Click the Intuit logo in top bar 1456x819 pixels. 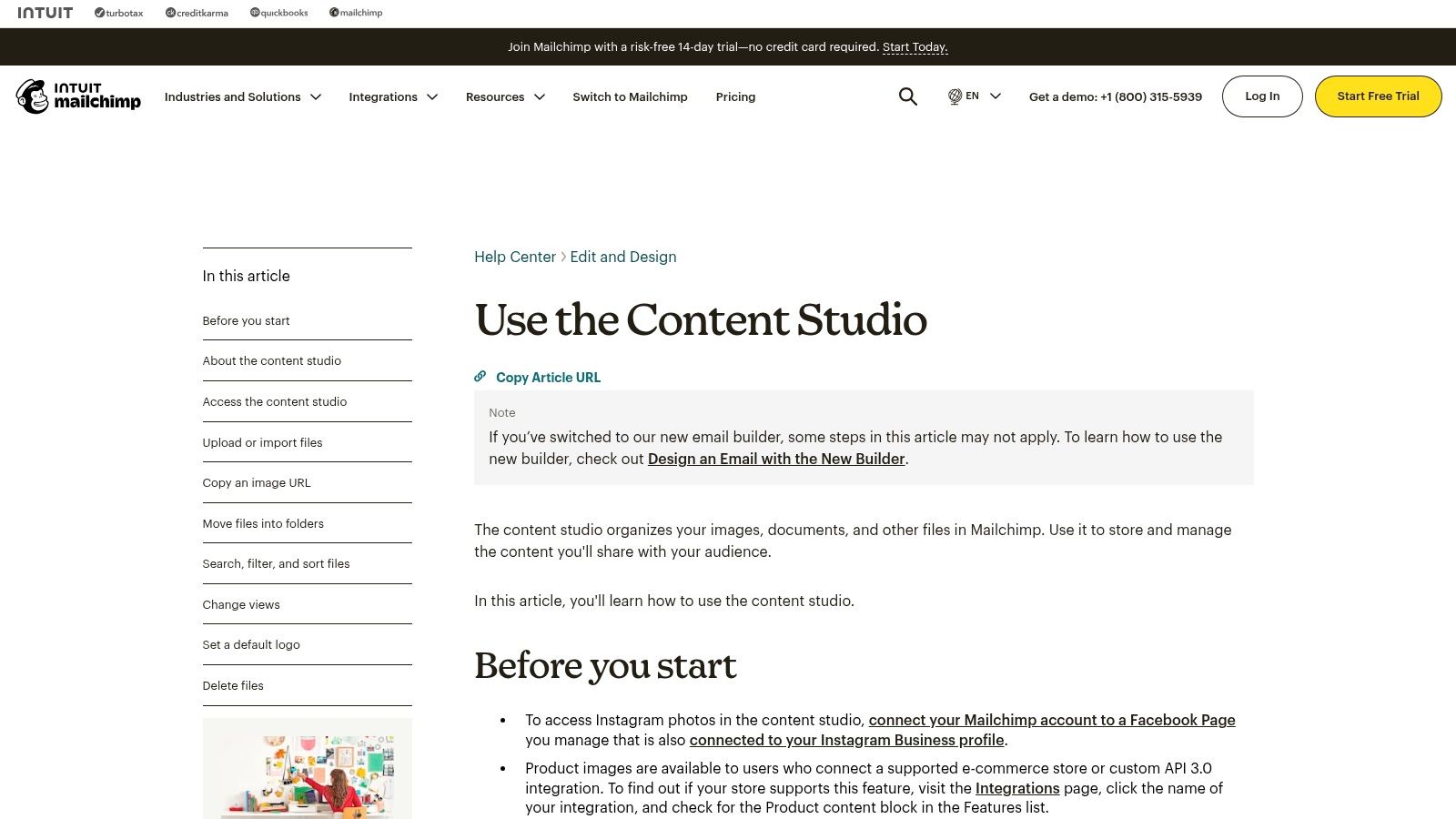45,13
